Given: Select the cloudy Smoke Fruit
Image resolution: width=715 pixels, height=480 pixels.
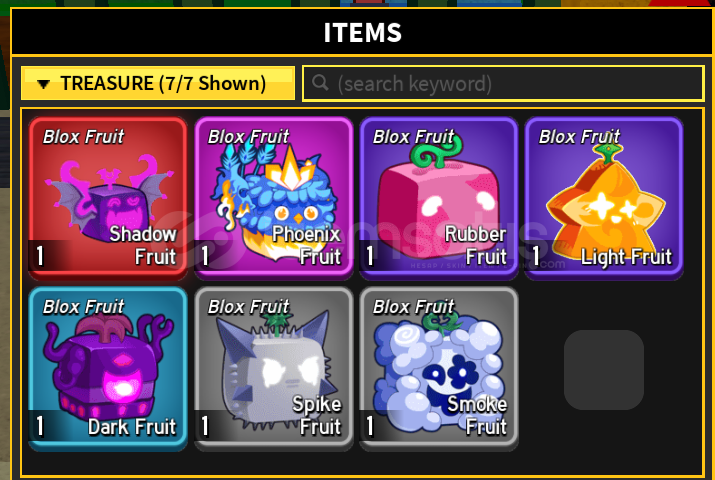Looking at the screenshot, I should coord(439,369).
